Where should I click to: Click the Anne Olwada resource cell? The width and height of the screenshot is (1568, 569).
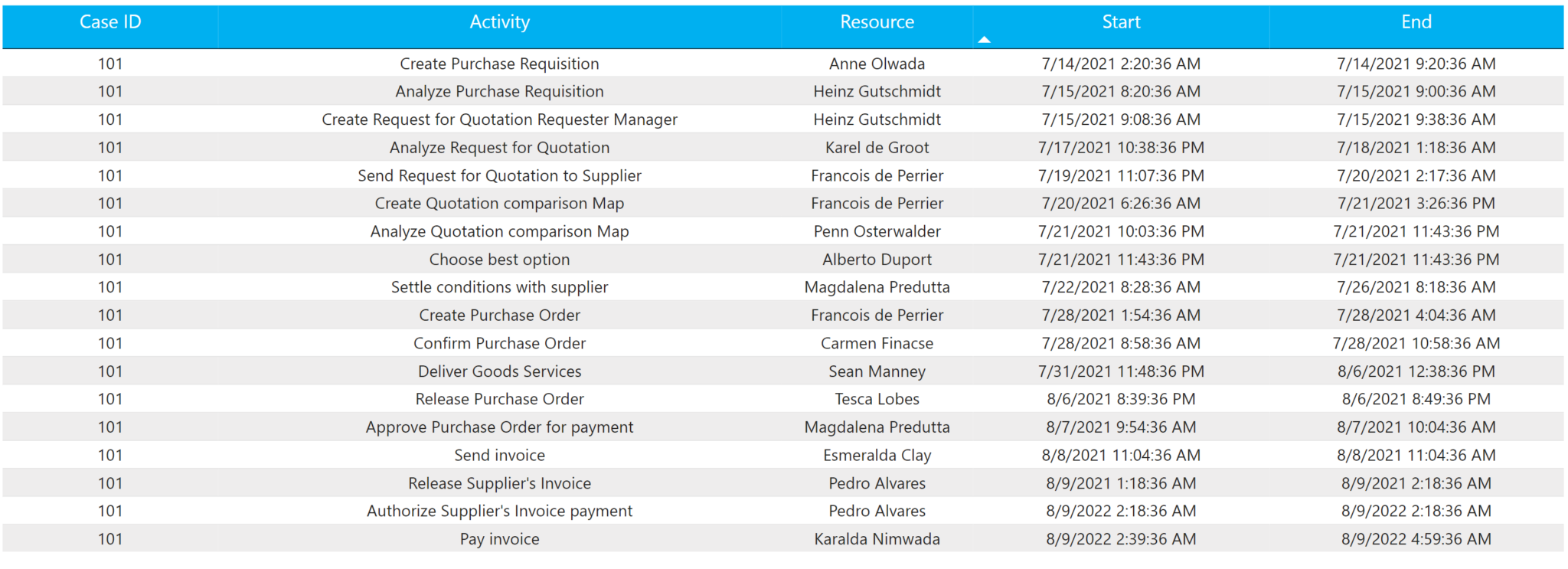877,64
